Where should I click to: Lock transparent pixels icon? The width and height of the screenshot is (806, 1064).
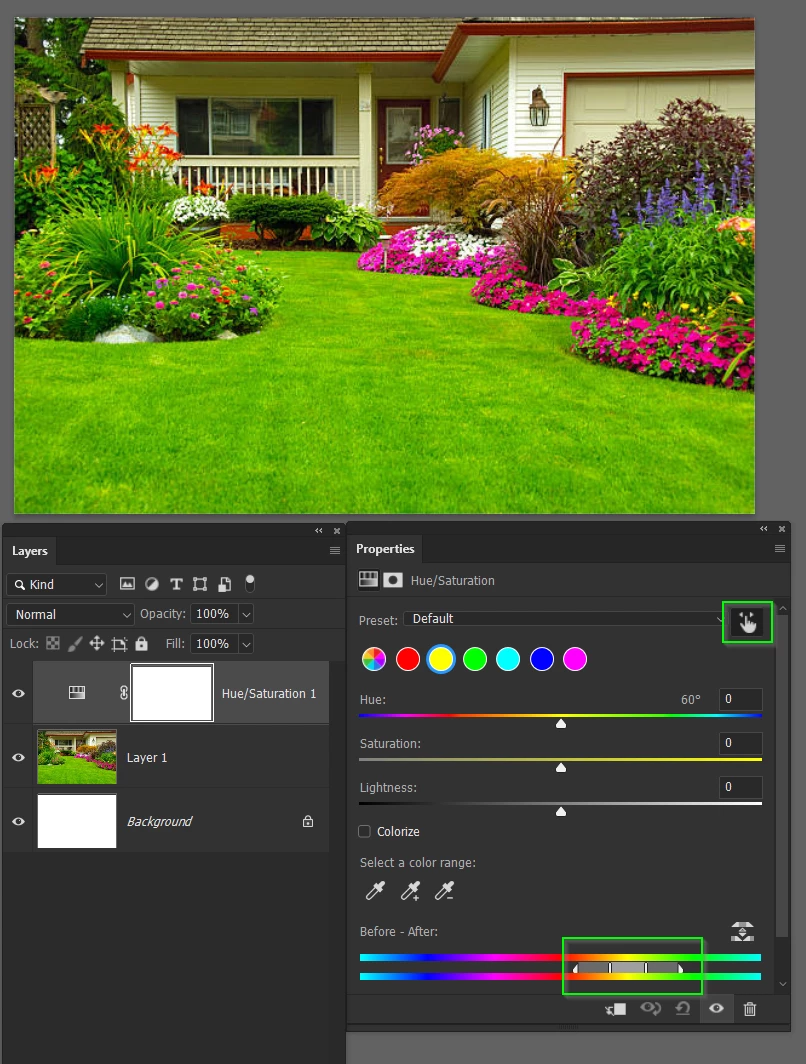pyautogui.click(x=53, y=643)
